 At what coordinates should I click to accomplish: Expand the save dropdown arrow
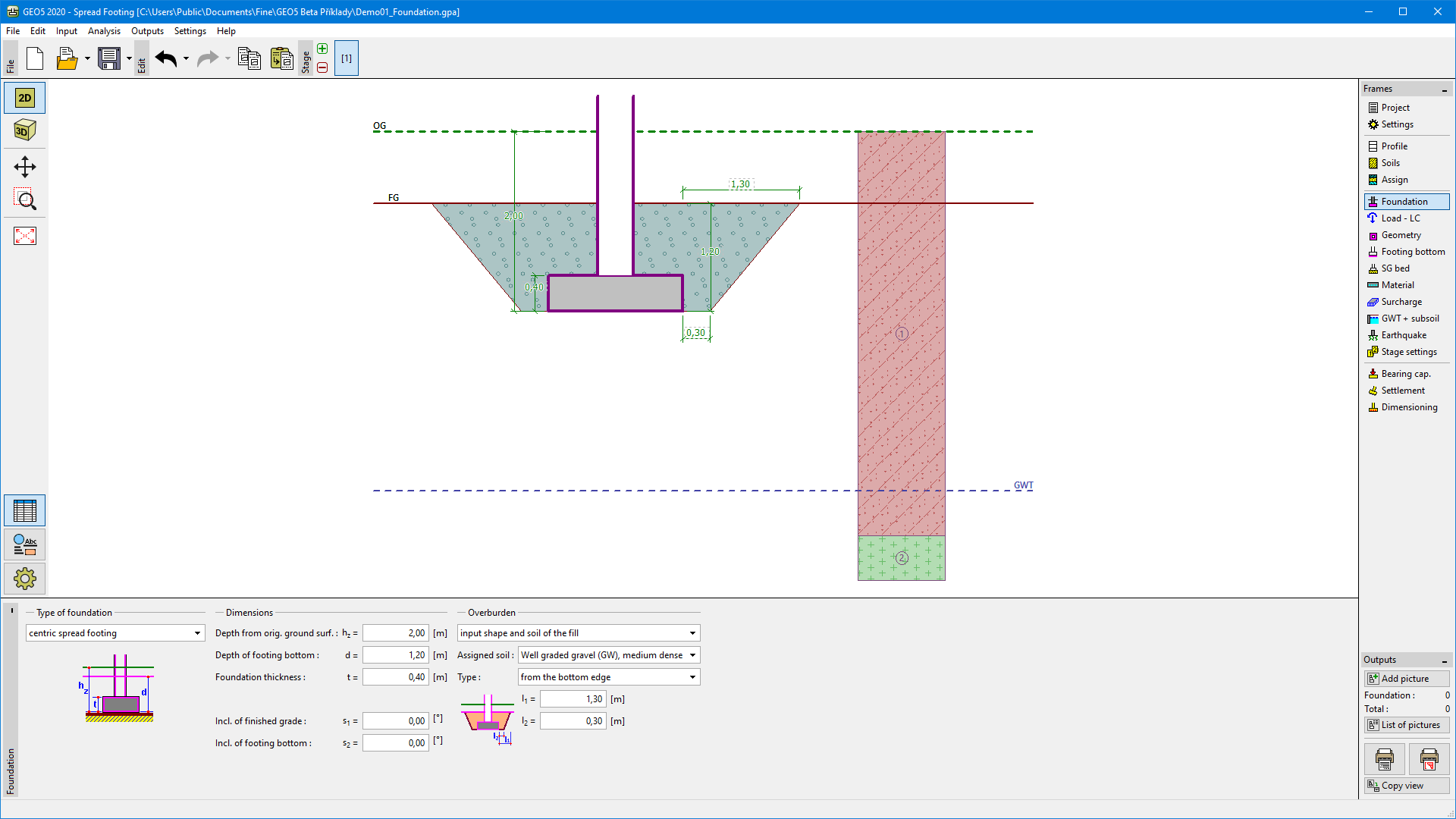[129, 58]
